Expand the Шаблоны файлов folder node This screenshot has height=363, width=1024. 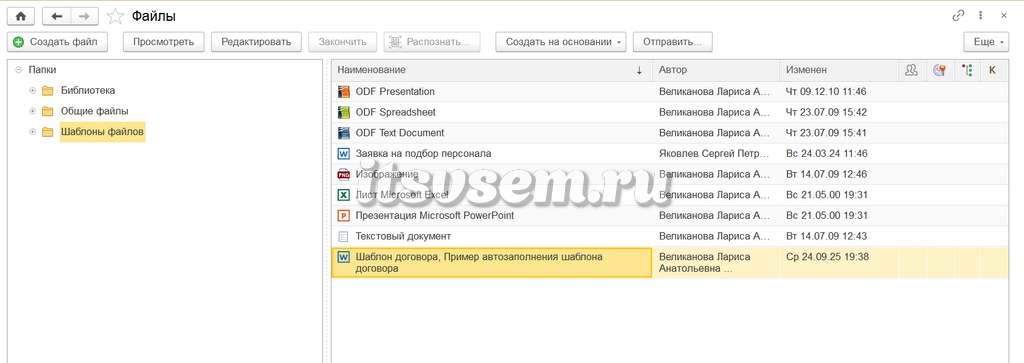click(x=32, y=133)
